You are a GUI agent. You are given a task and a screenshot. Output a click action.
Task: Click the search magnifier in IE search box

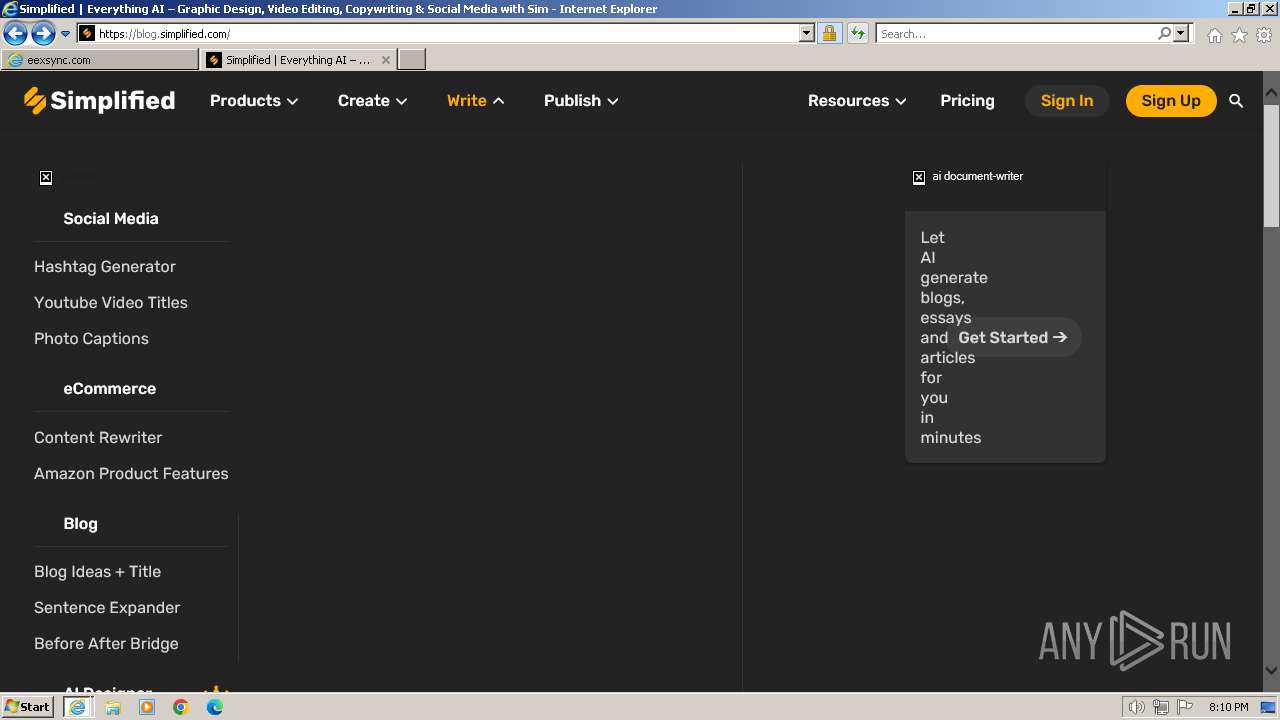1164,33
